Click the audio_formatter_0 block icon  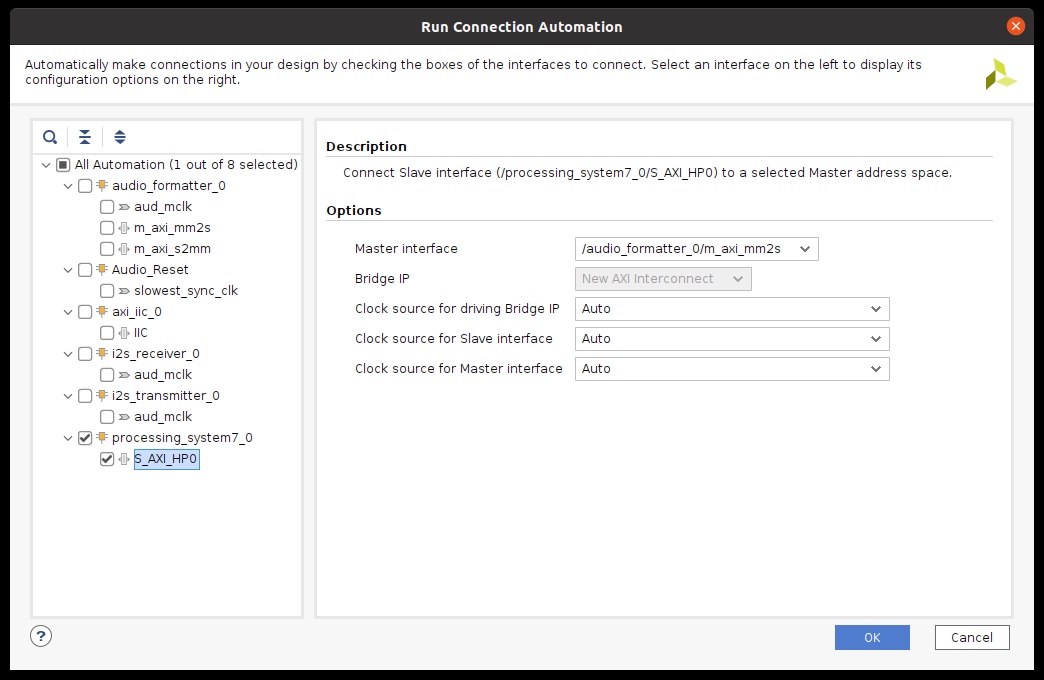[x=102, y=185]
